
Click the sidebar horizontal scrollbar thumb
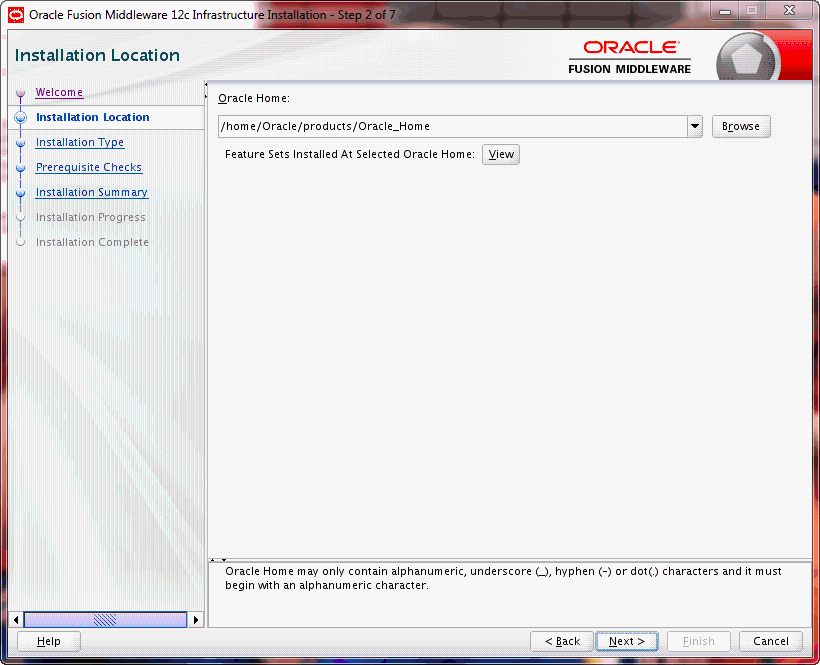coord(105,620)
